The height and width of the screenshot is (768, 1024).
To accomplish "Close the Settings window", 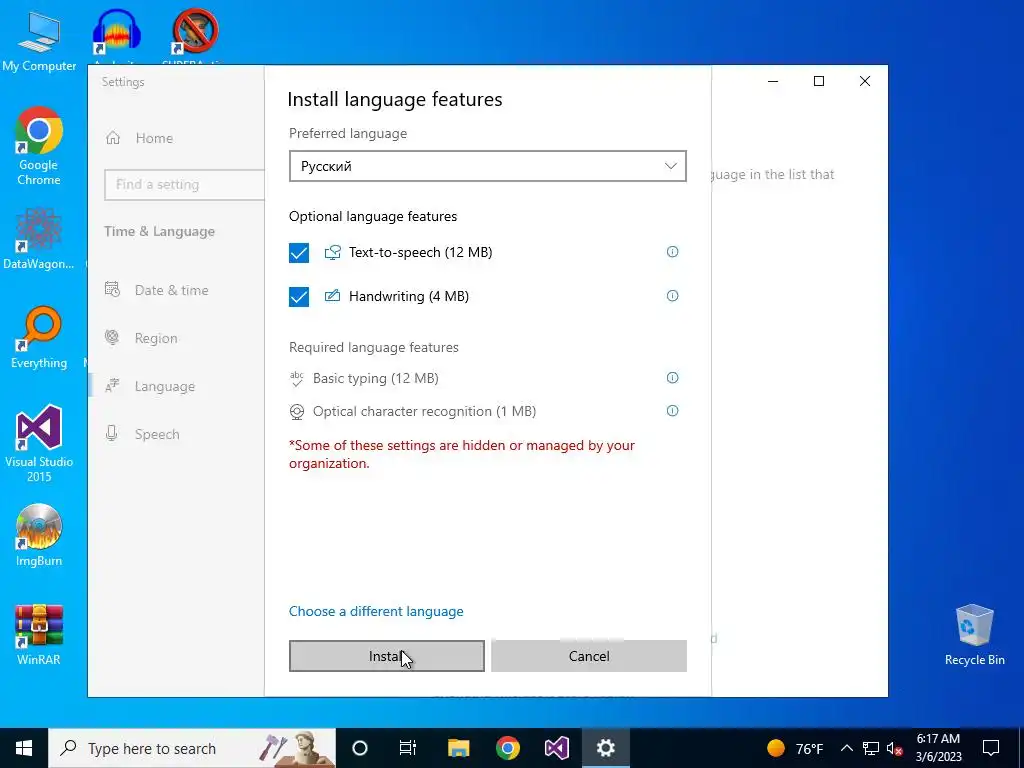I will coord(865,81).
